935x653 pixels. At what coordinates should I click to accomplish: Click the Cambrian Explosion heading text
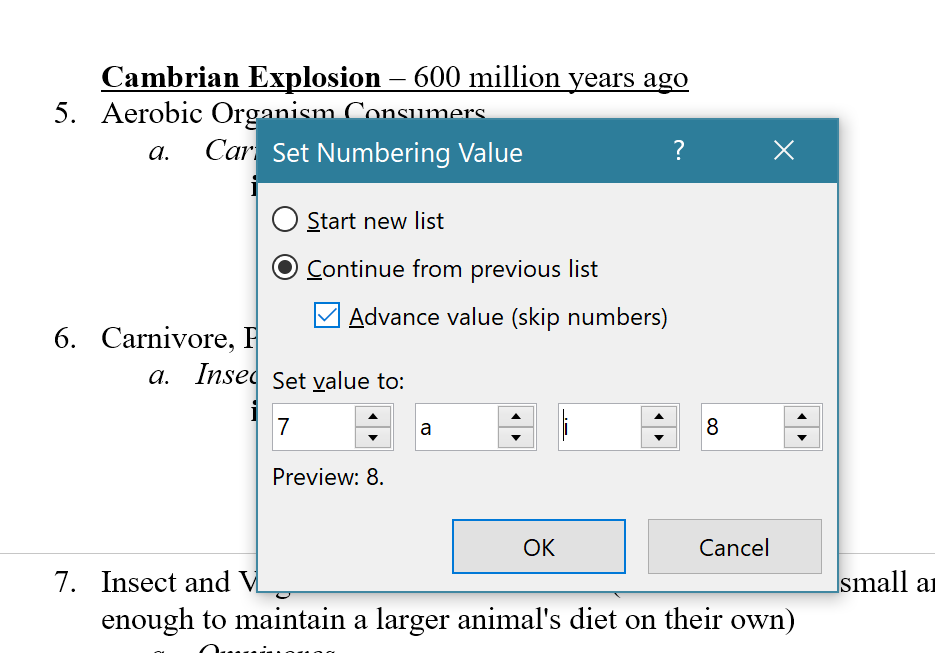click(x=241, y=77)
